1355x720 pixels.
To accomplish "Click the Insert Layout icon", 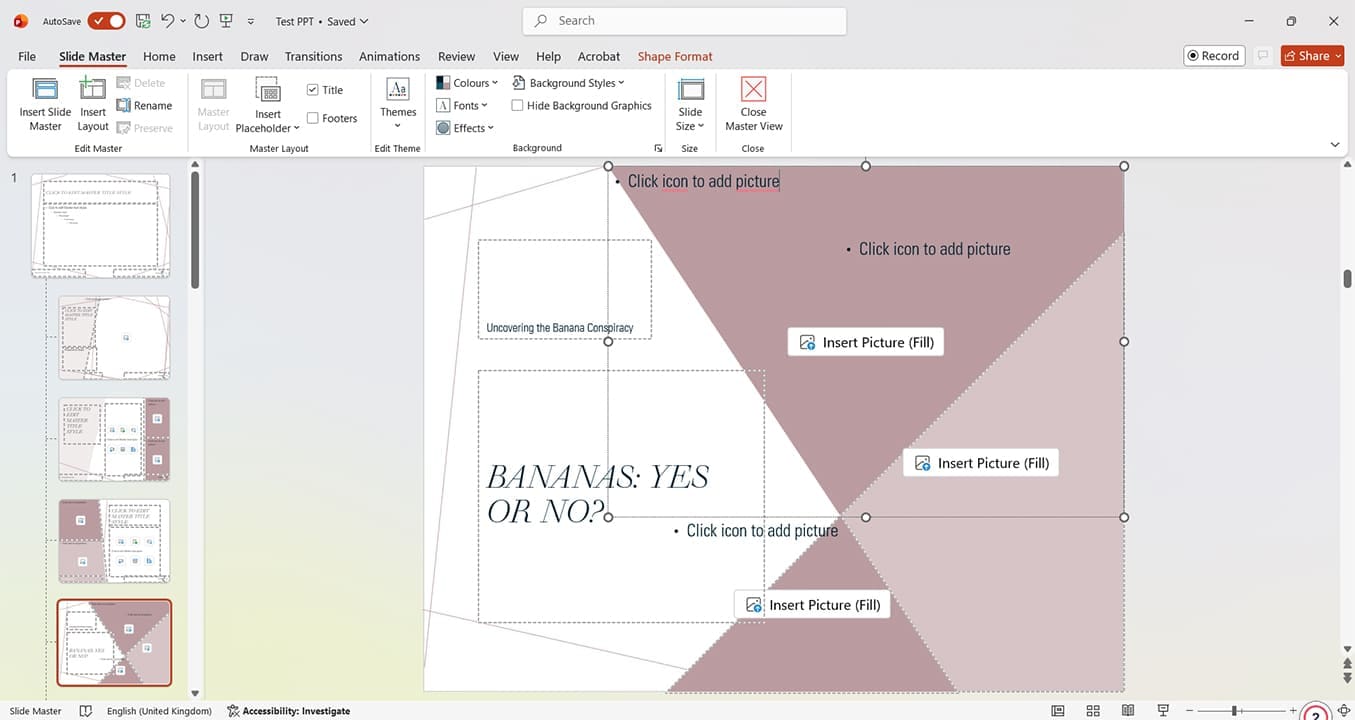I will tap(93, 90).
